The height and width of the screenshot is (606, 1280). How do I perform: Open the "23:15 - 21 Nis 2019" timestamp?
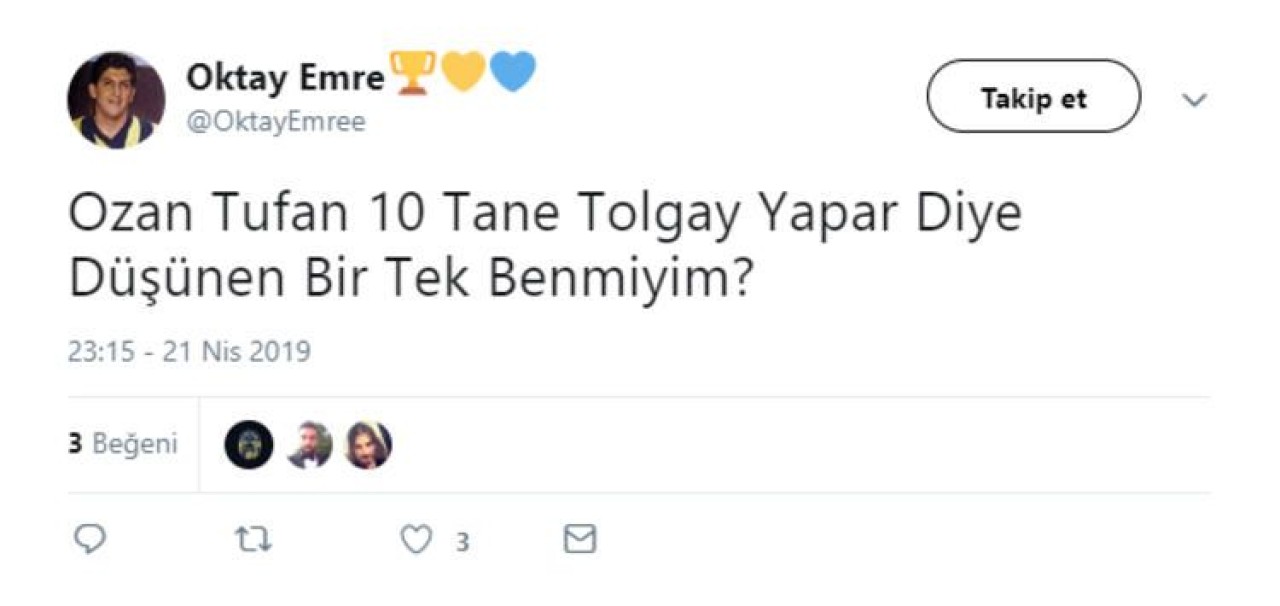(x=189, y=352)
